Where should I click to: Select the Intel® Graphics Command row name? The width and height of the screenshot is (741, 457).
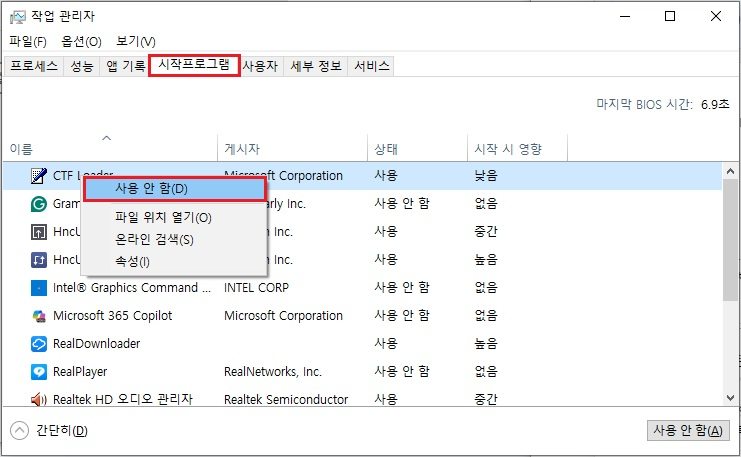point(132,288)
